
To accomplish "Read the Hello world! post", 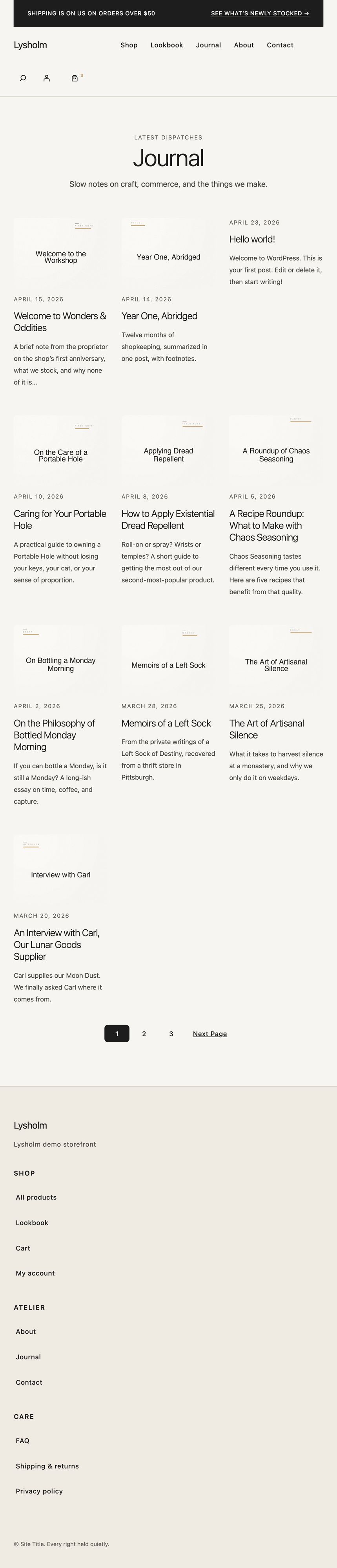I will [252, 239].
